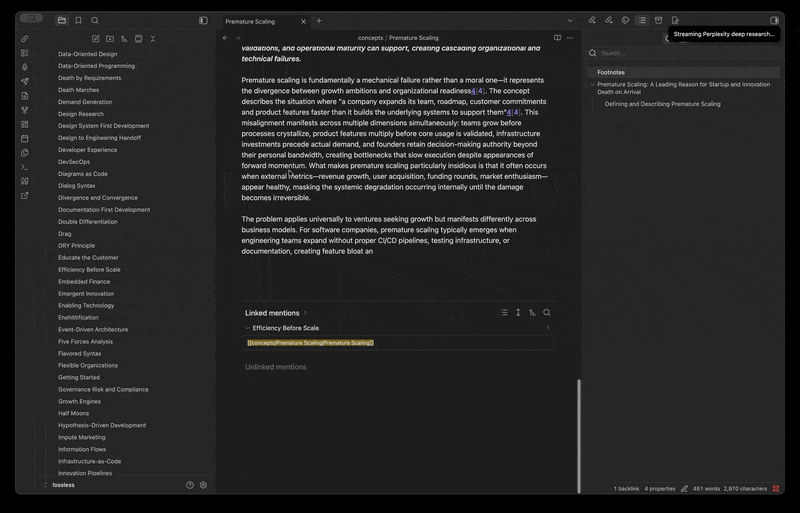Toggle reading view book icon

[x=557, y=38]
